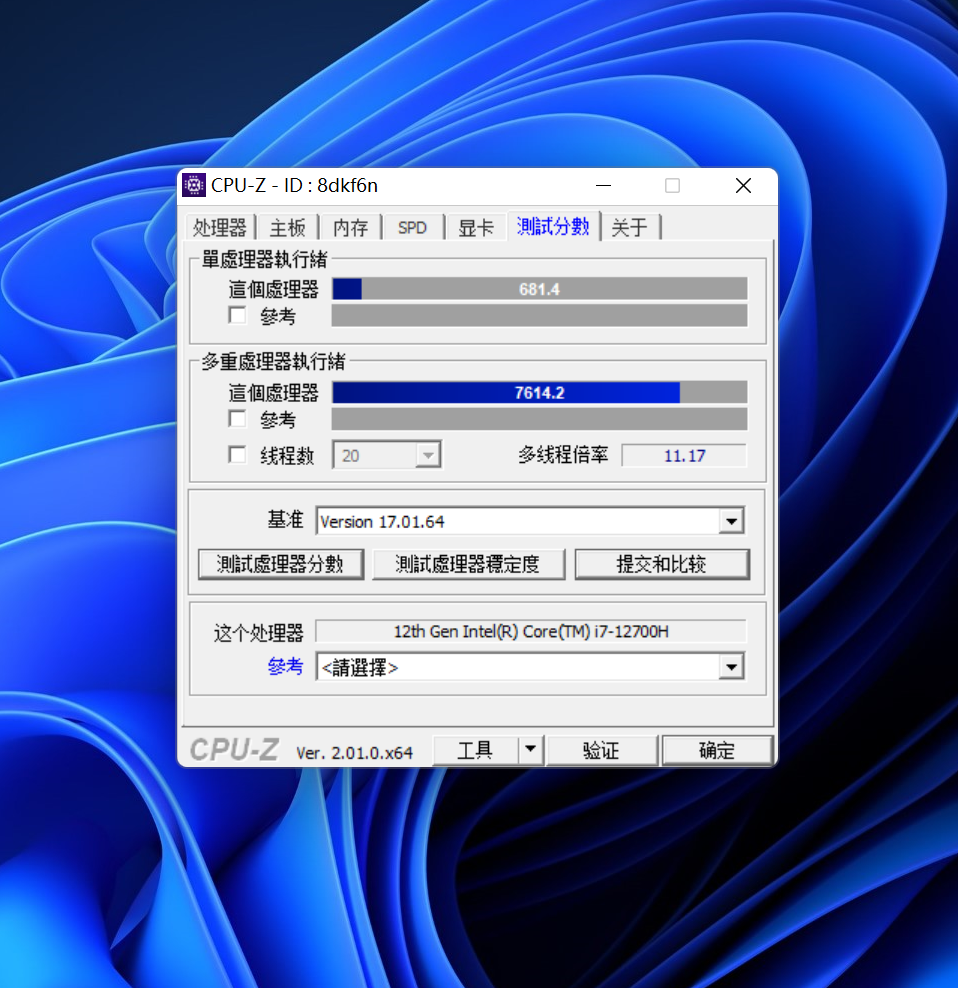This screenshot has width=958, height=988.
Task: Switch to the 关于 tab
Action: [630, 227]
